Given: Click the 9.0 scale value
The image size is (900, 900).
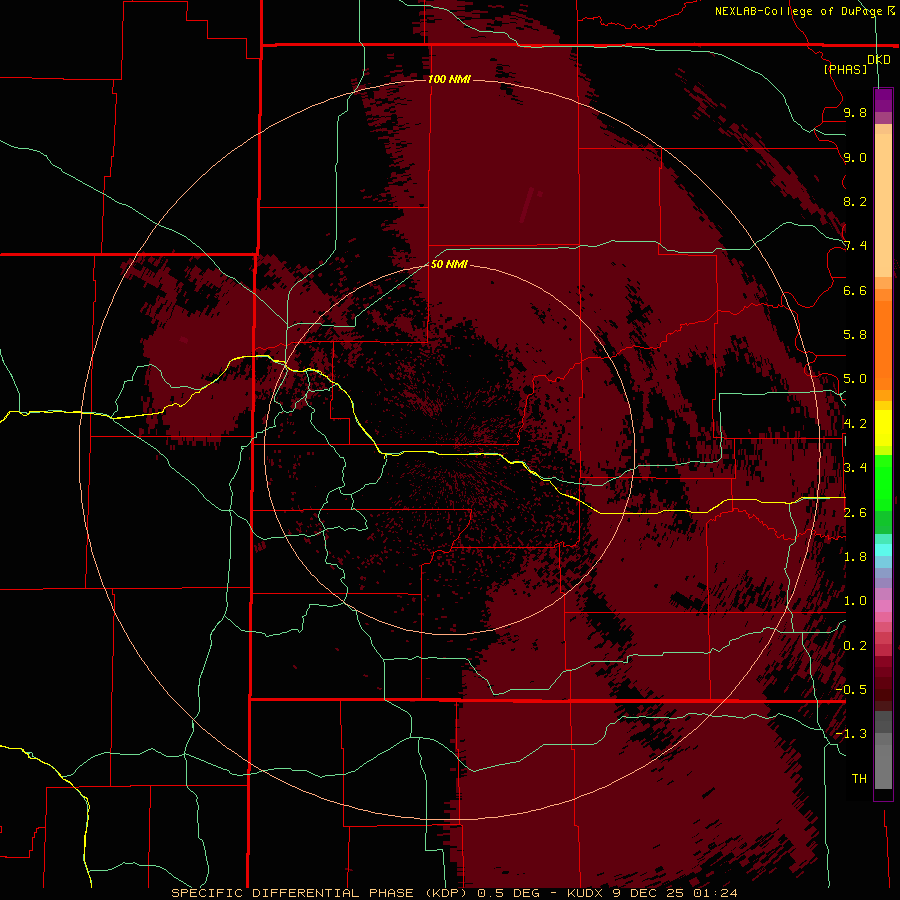Looking at the screenshot, I should pyautogui.click(x=855, y=157).
